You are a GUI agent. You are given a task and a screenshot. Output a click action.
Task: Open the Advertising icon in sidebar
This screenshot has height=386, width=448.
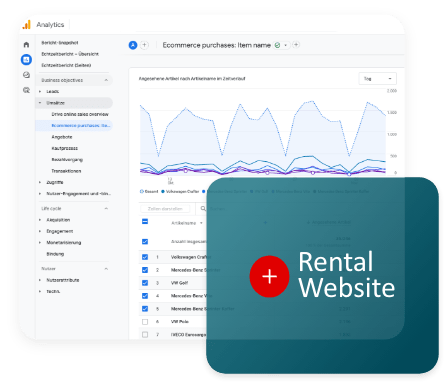tap(26, 90)
